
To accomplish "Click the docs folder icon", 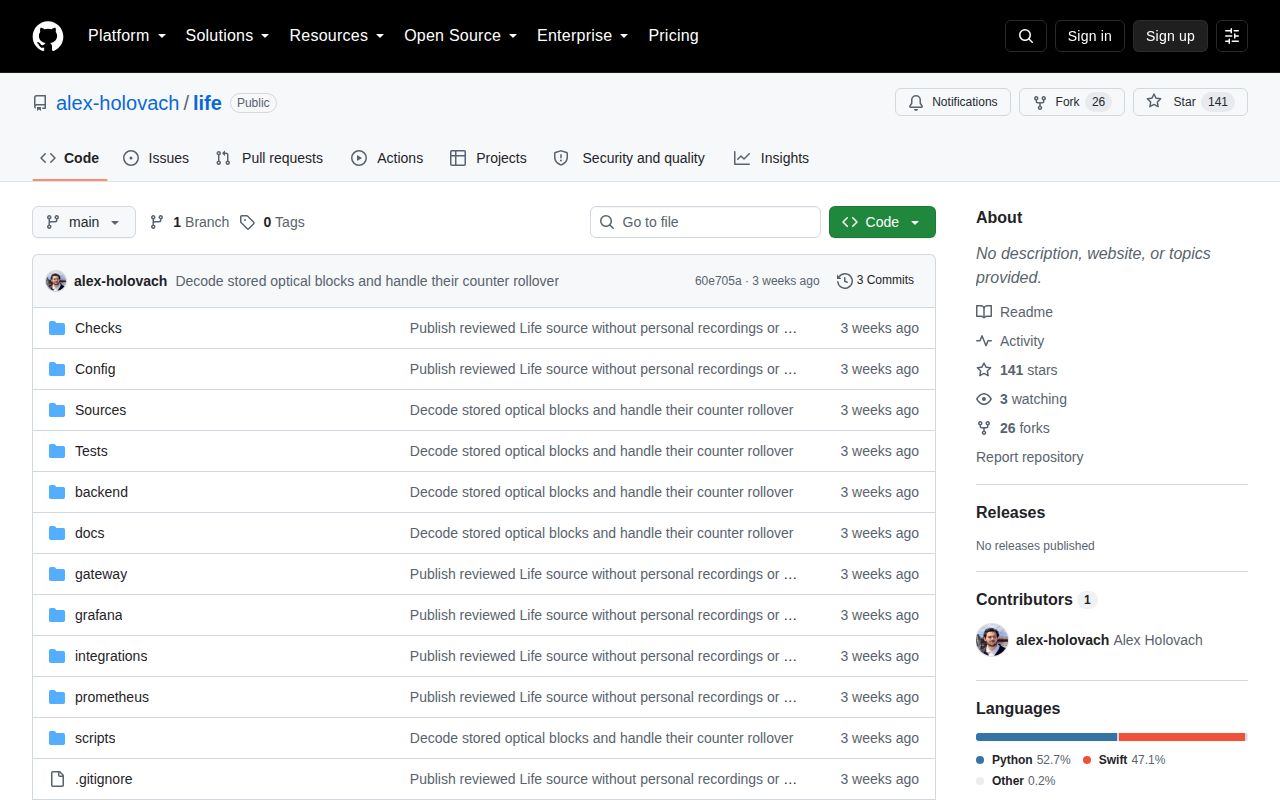I will [x=57, y=533].
